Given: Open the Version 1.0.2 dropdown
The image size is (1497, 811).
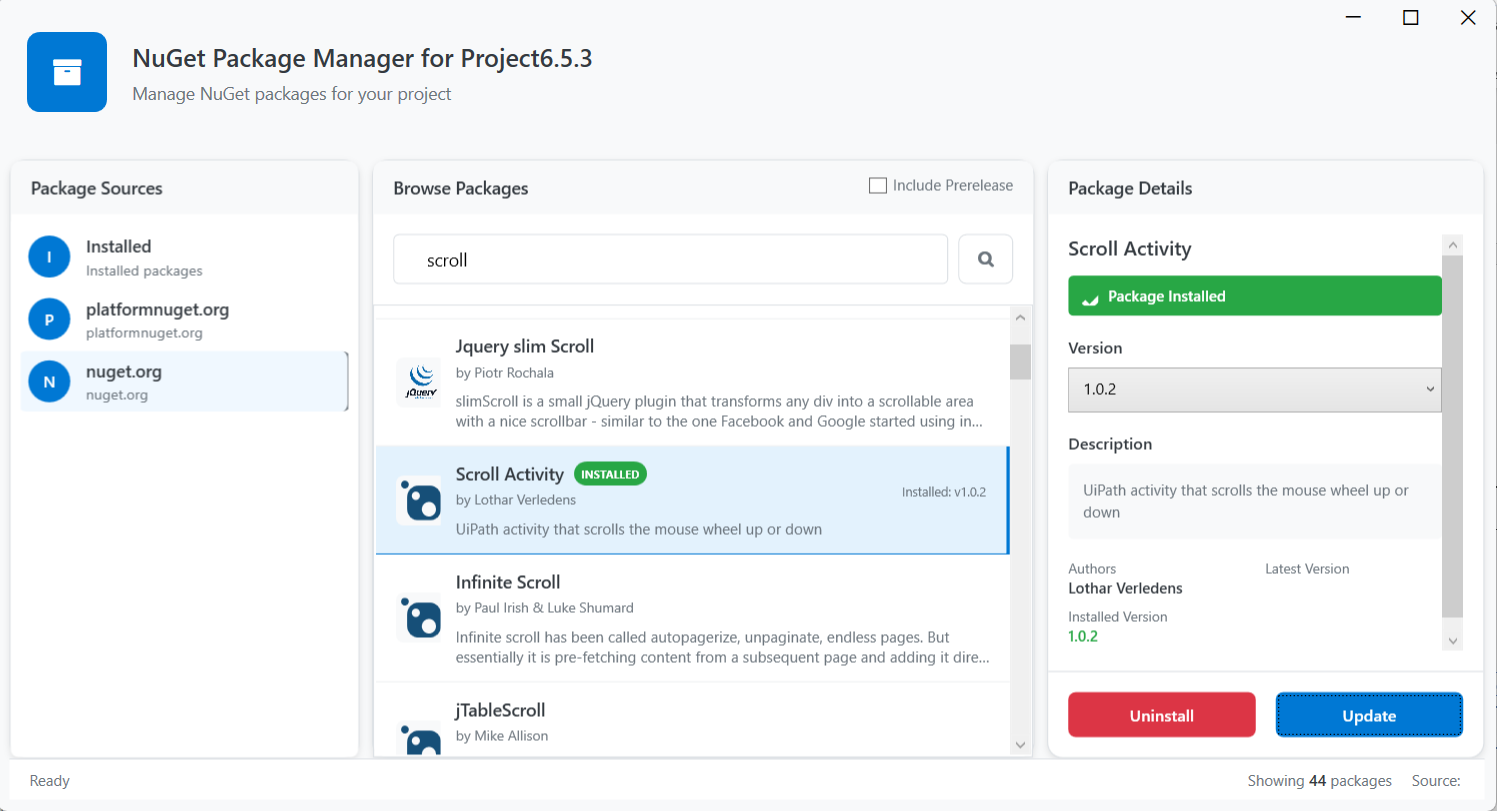Looking at the screenshot, I should (1255, 389).
